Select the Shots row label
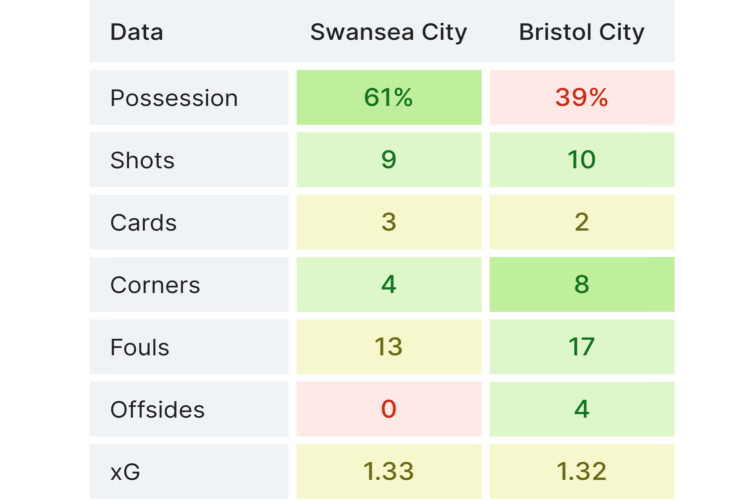 [x=142, y=160]
